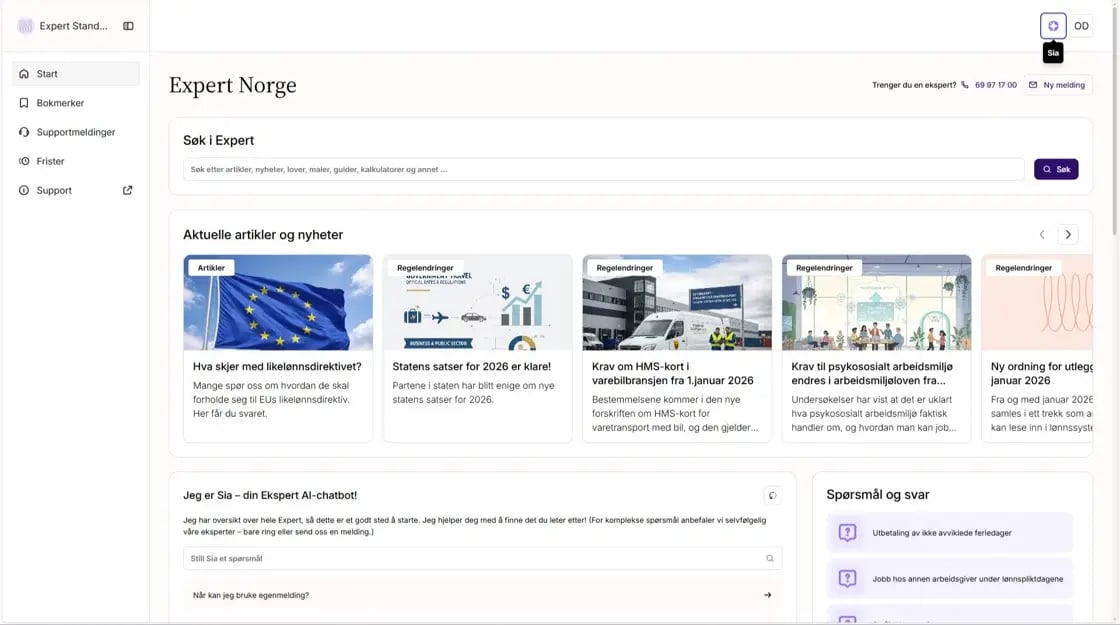The height and width of the screenshot is (625, 1120).
Task: Click the Start home icon
Action: 24,74
